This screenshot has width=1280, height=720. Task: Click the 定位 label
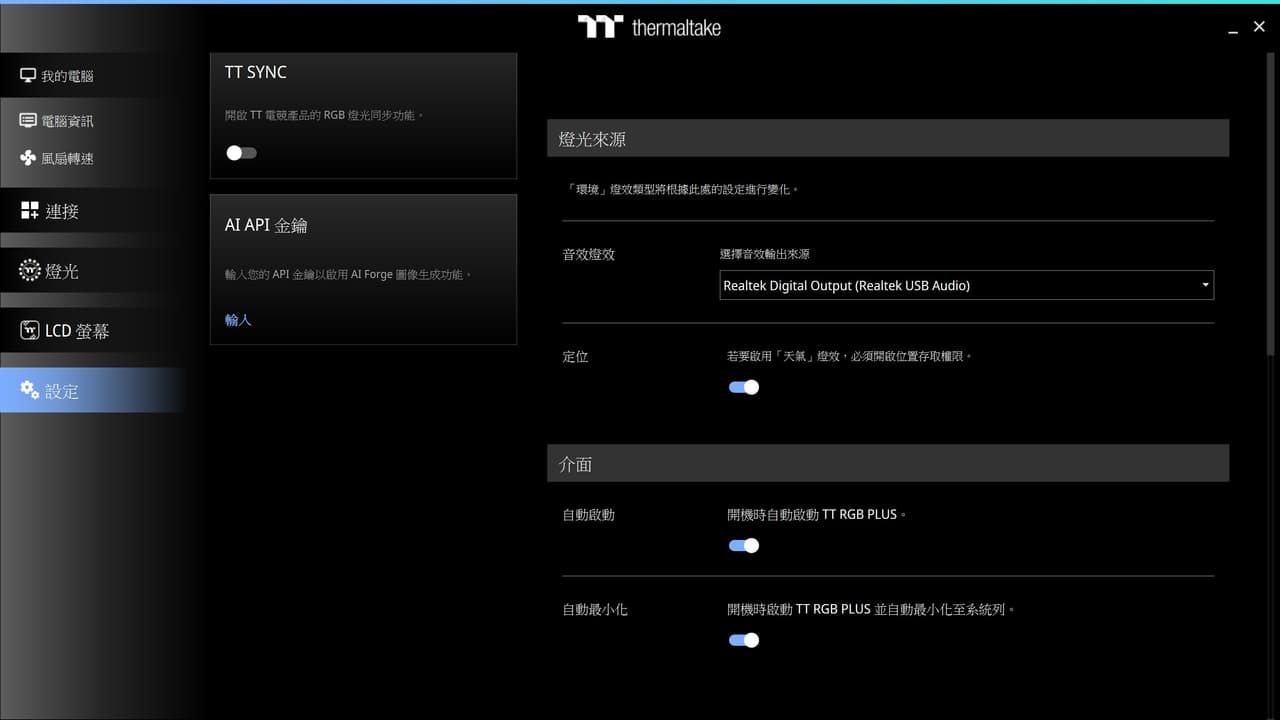pos(576,356)
